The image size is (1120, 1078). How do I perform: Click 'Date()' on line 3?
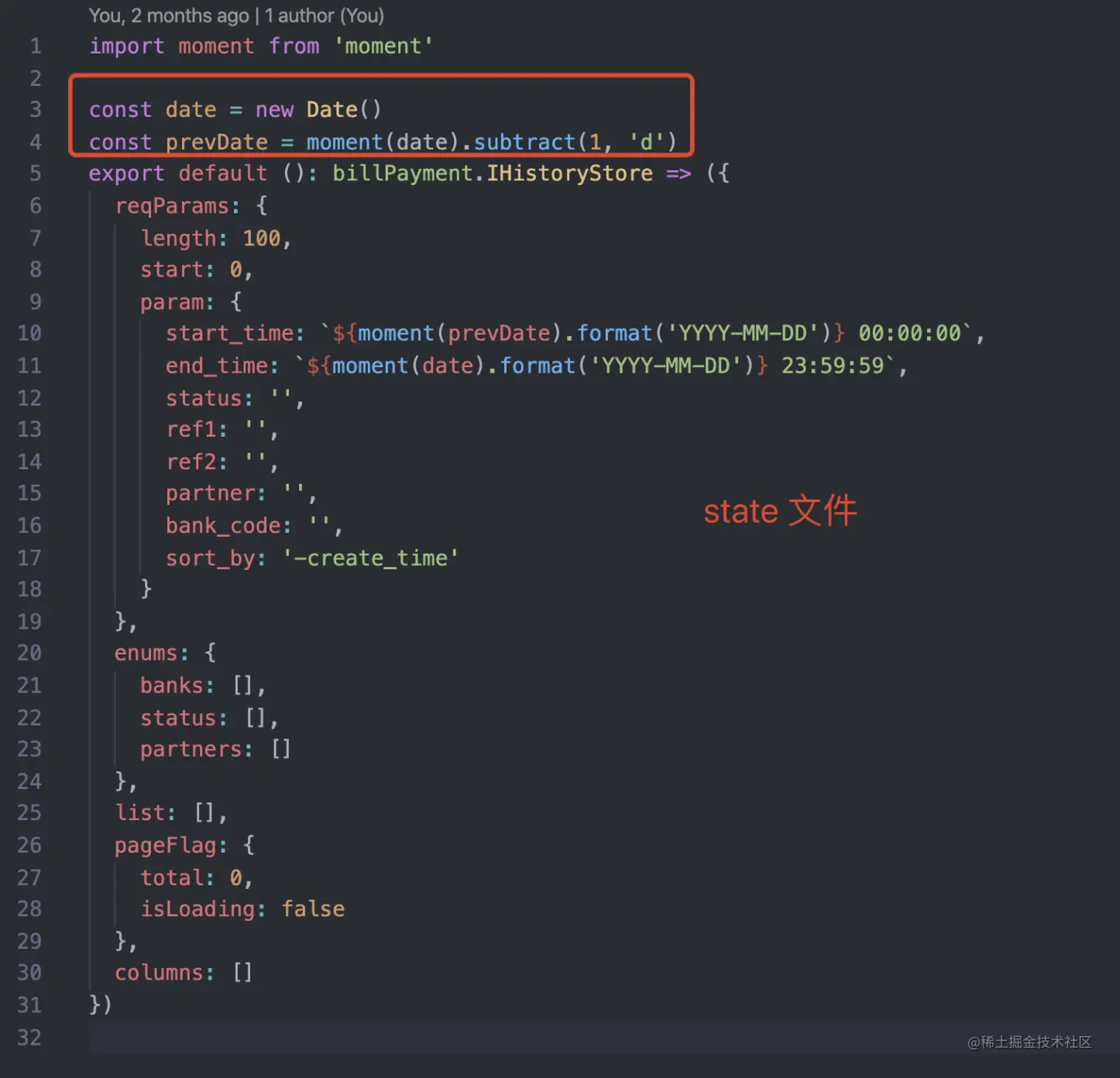[344, 110]
